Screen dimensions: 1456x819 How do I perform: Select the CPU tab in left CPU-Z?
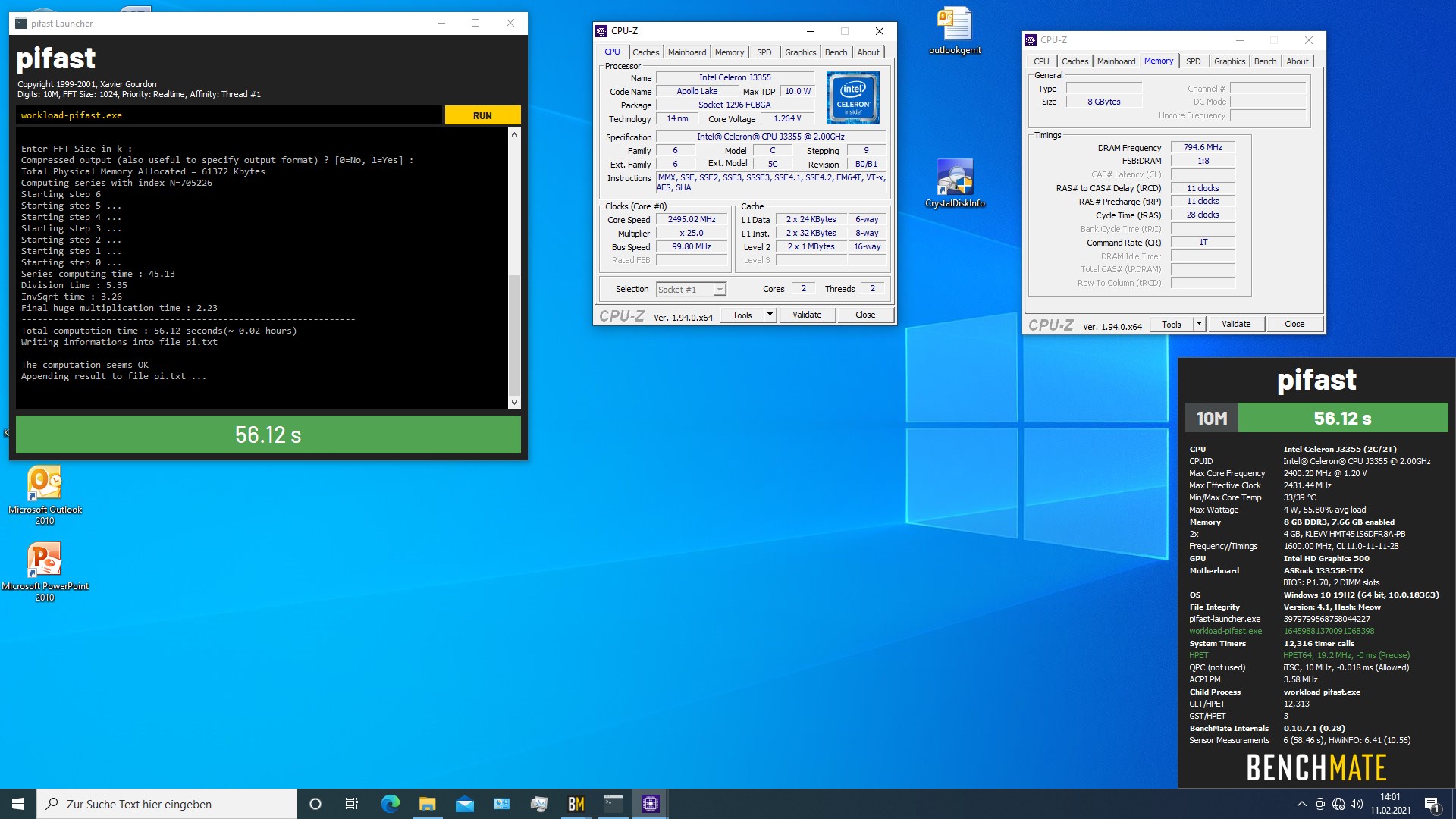coord(612,52)
